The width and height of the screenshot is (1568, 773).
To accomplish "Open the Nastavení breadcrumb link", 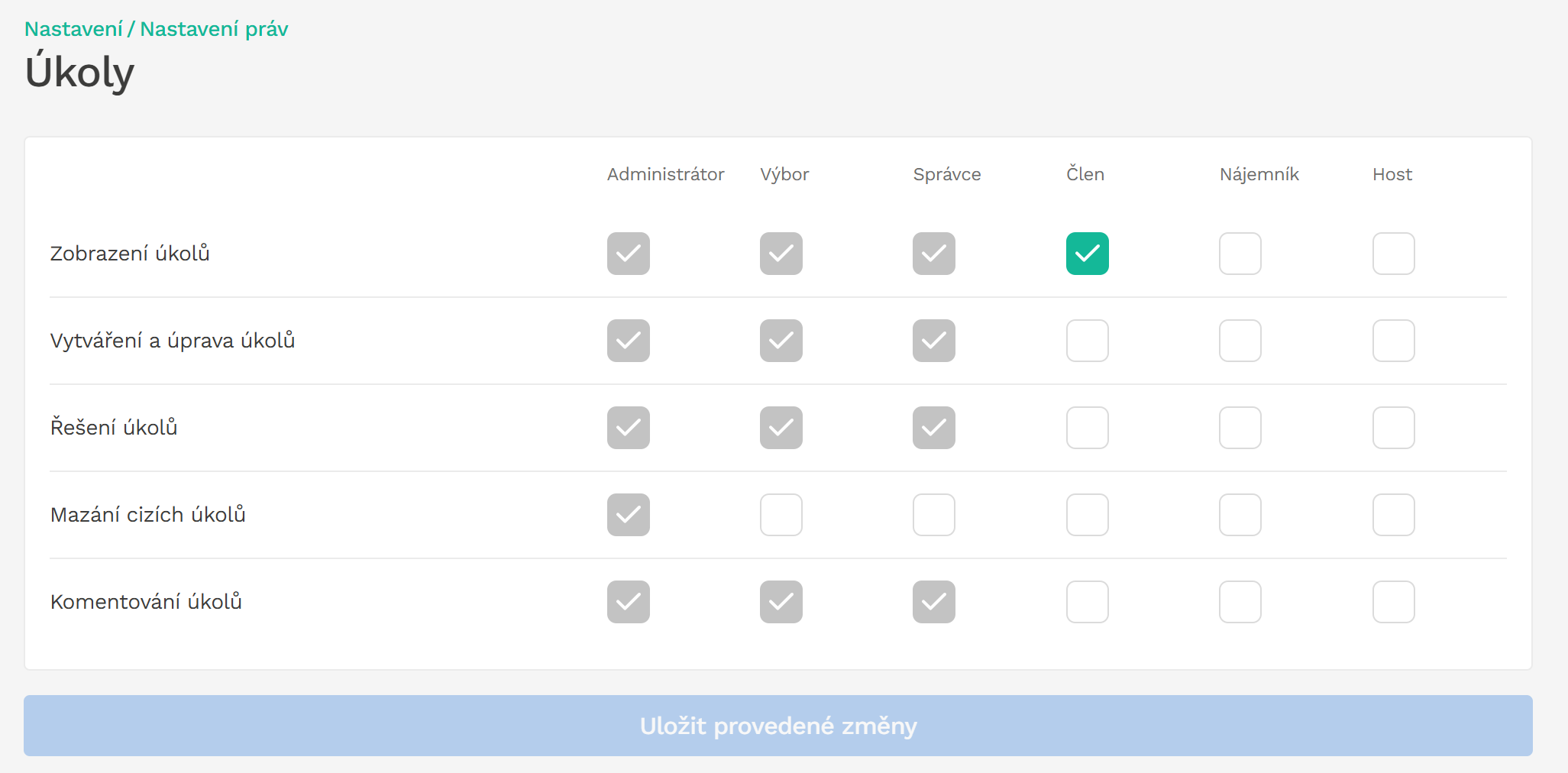I will [x=73, y=29].
